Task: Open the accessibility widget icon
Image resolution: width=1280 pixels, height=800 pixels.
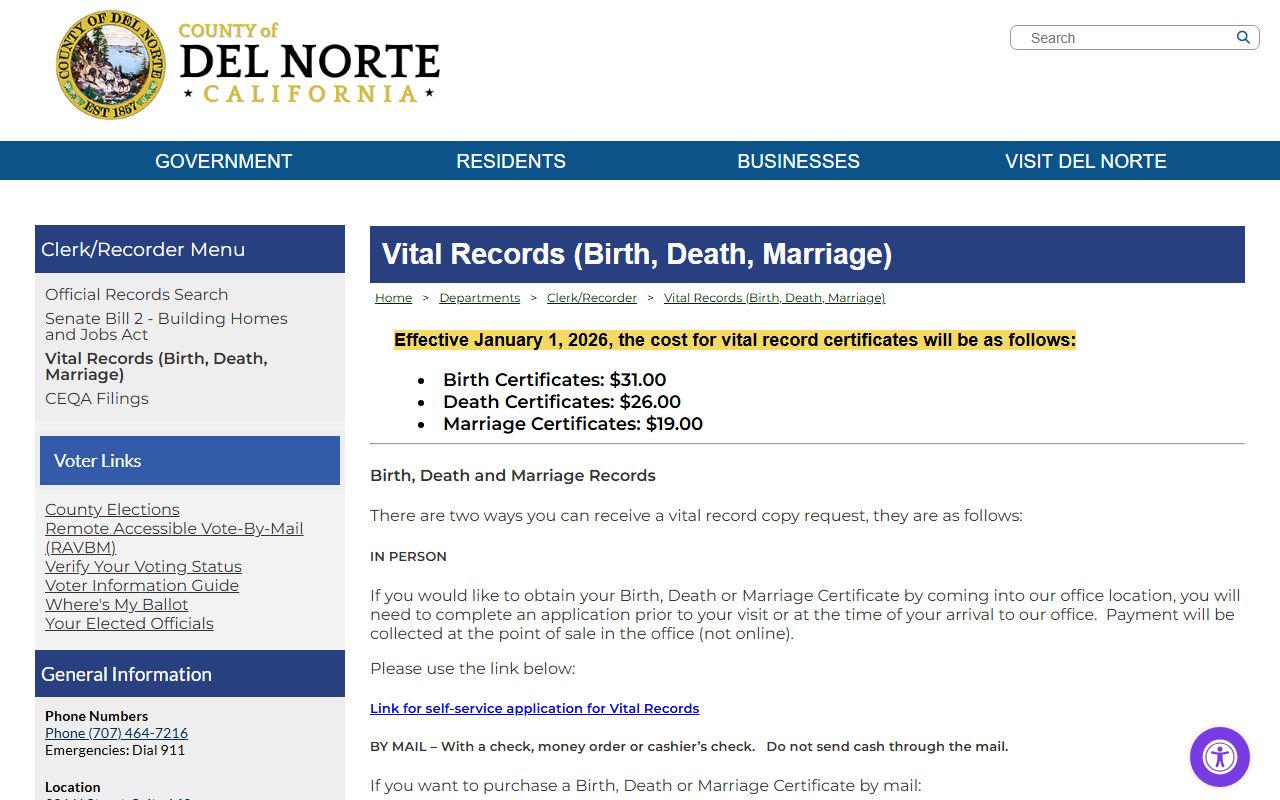Action: 1220,757
